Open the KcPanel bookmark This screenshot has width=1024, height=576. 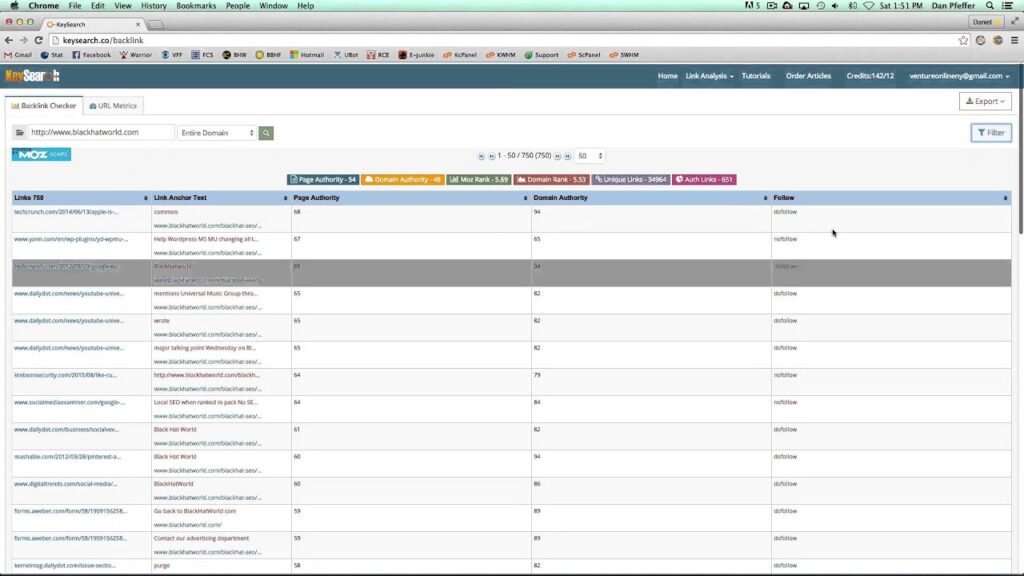tap(460, 55)
